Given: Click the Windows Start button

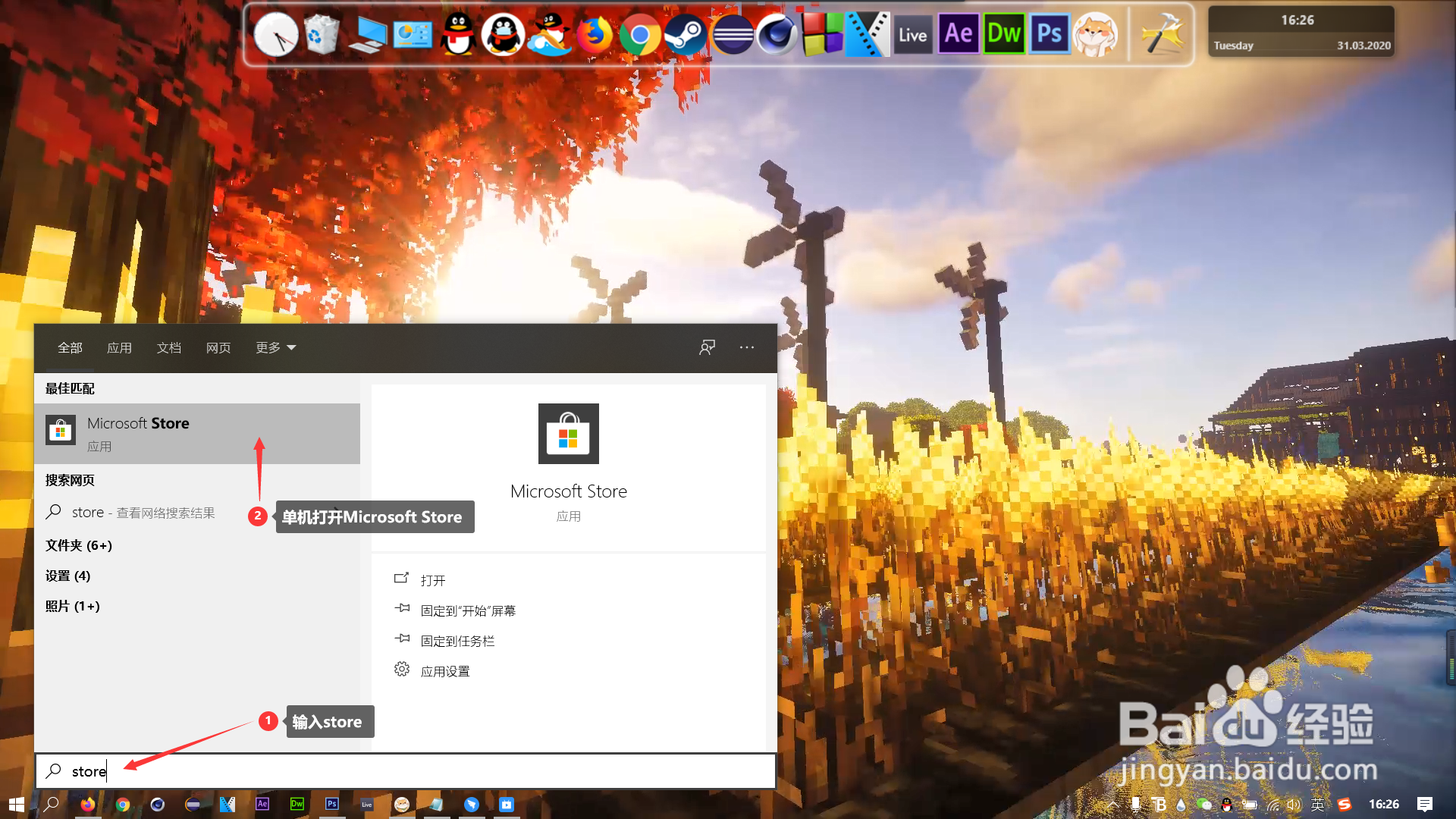Looking at the screenshot, I should 17,805.
